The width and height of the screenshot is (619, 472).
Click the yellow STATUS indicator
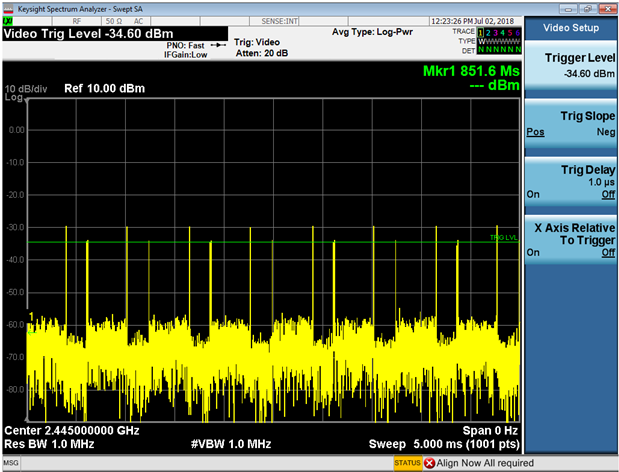coord(408,463)
